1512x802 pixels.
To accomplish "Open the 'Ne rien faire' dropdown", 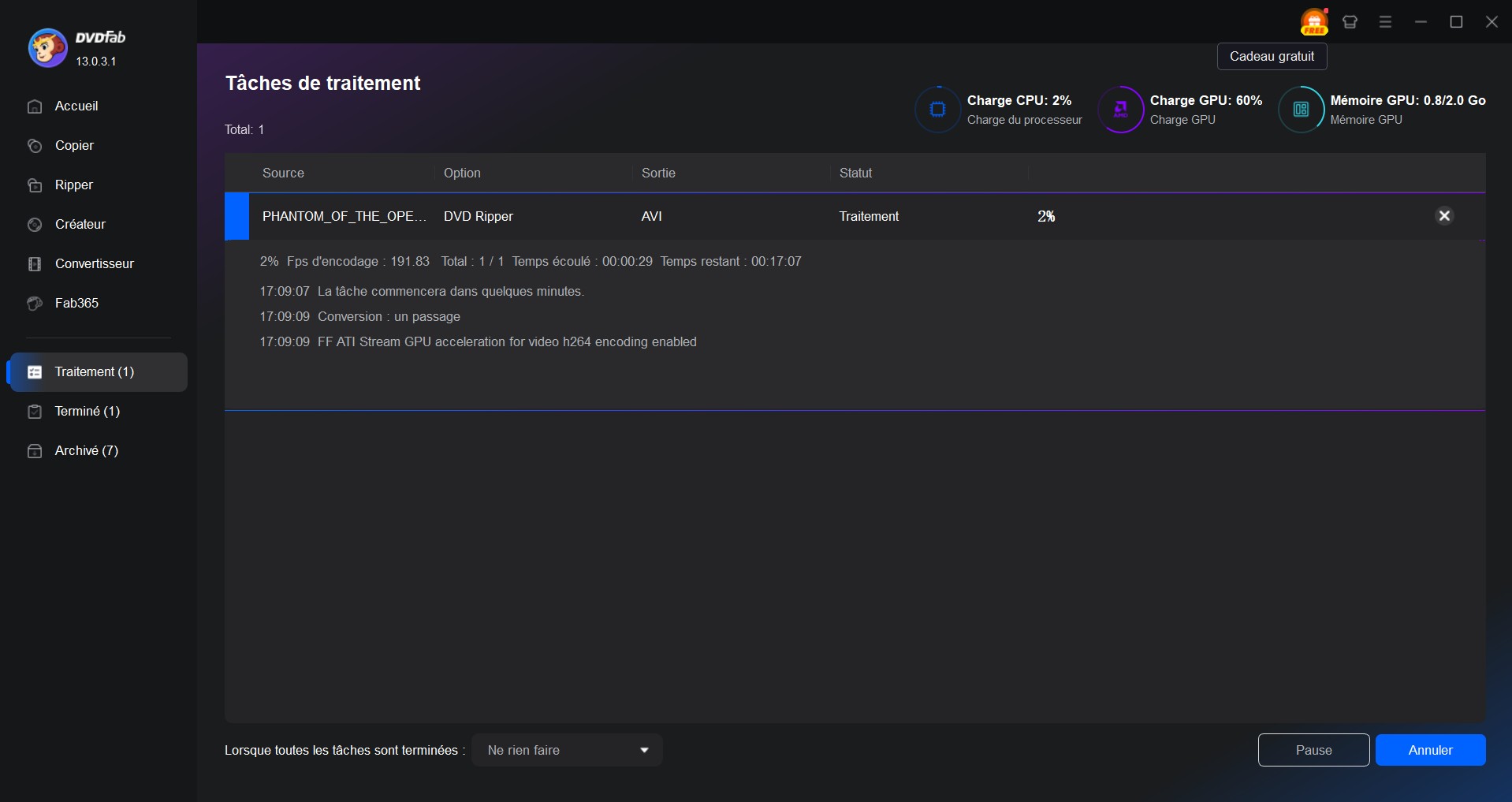I will tap(567, 750).
